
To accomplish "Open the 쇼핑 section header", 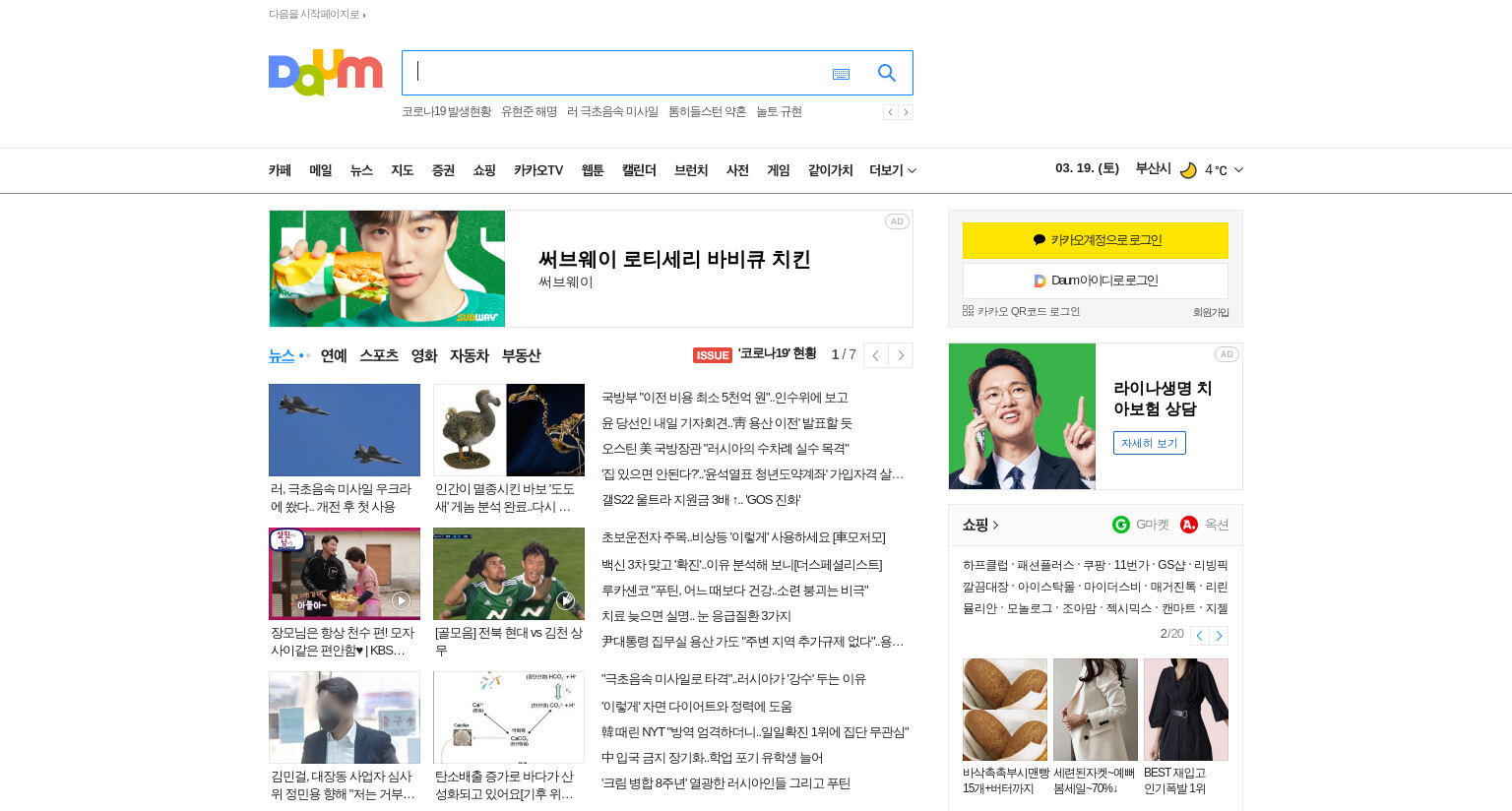I will point(980,525).
